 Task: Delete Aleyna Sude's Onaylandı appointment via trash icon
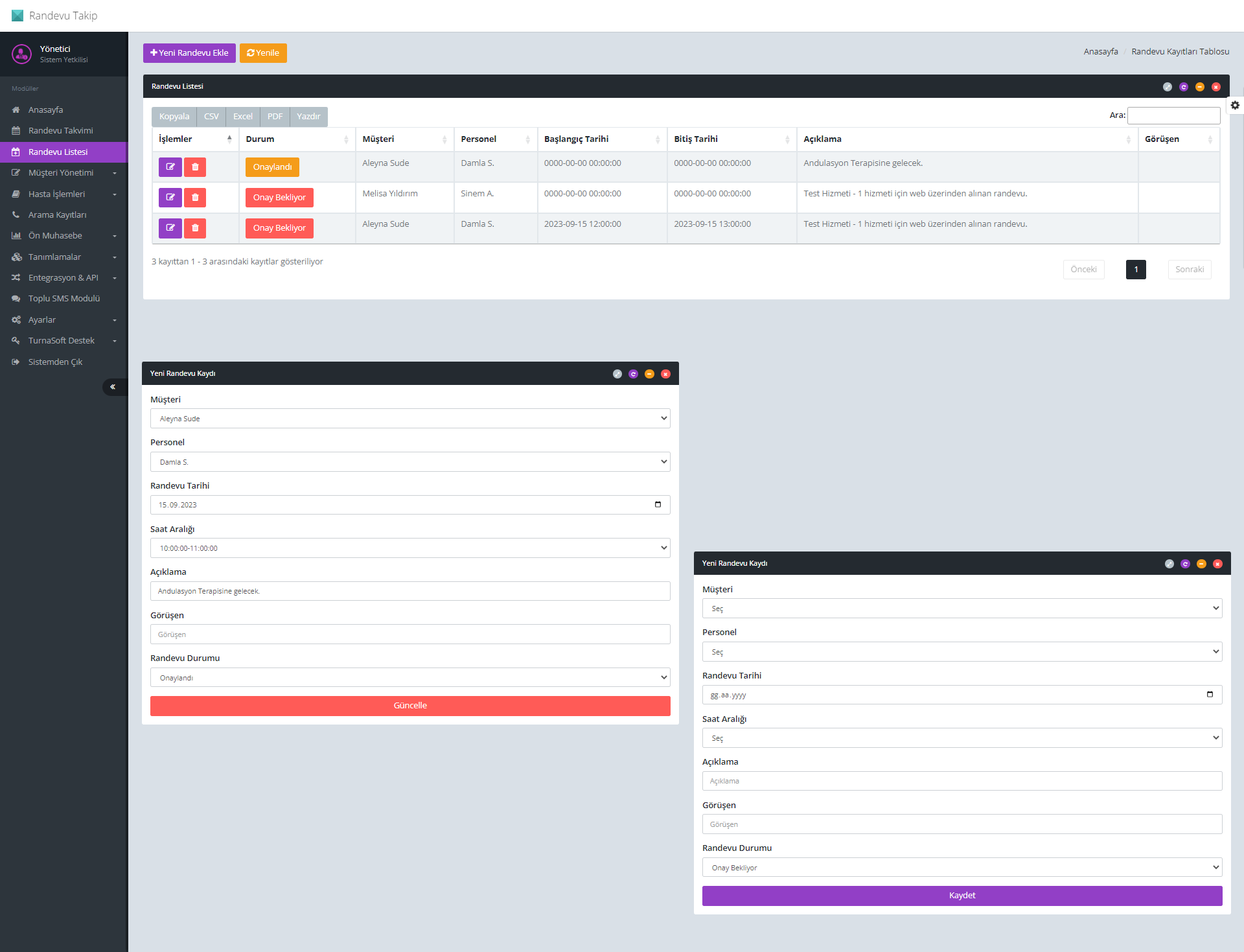(x=195, y=167)
